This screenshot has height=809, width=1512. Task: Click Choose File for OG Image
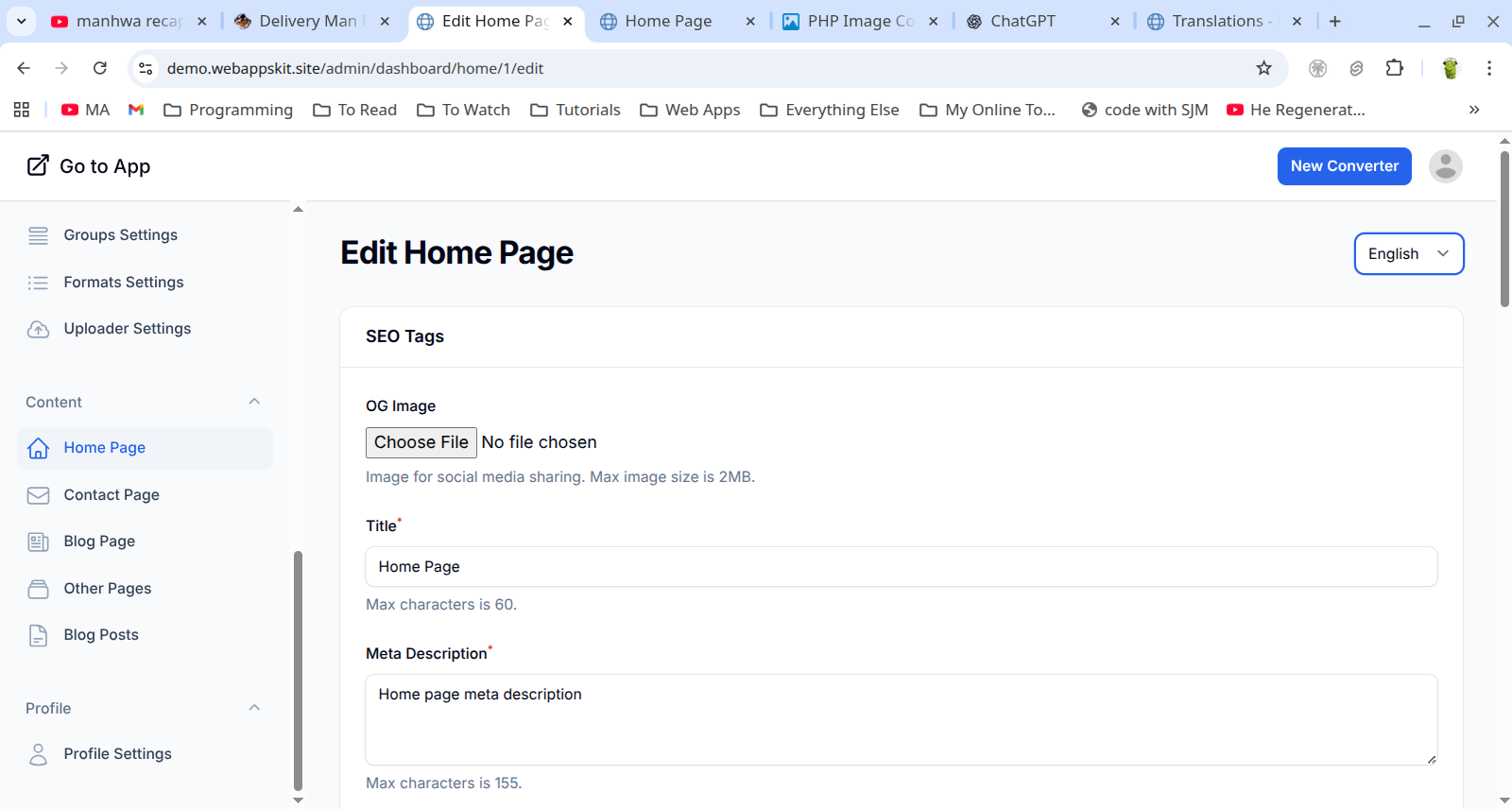421,442
